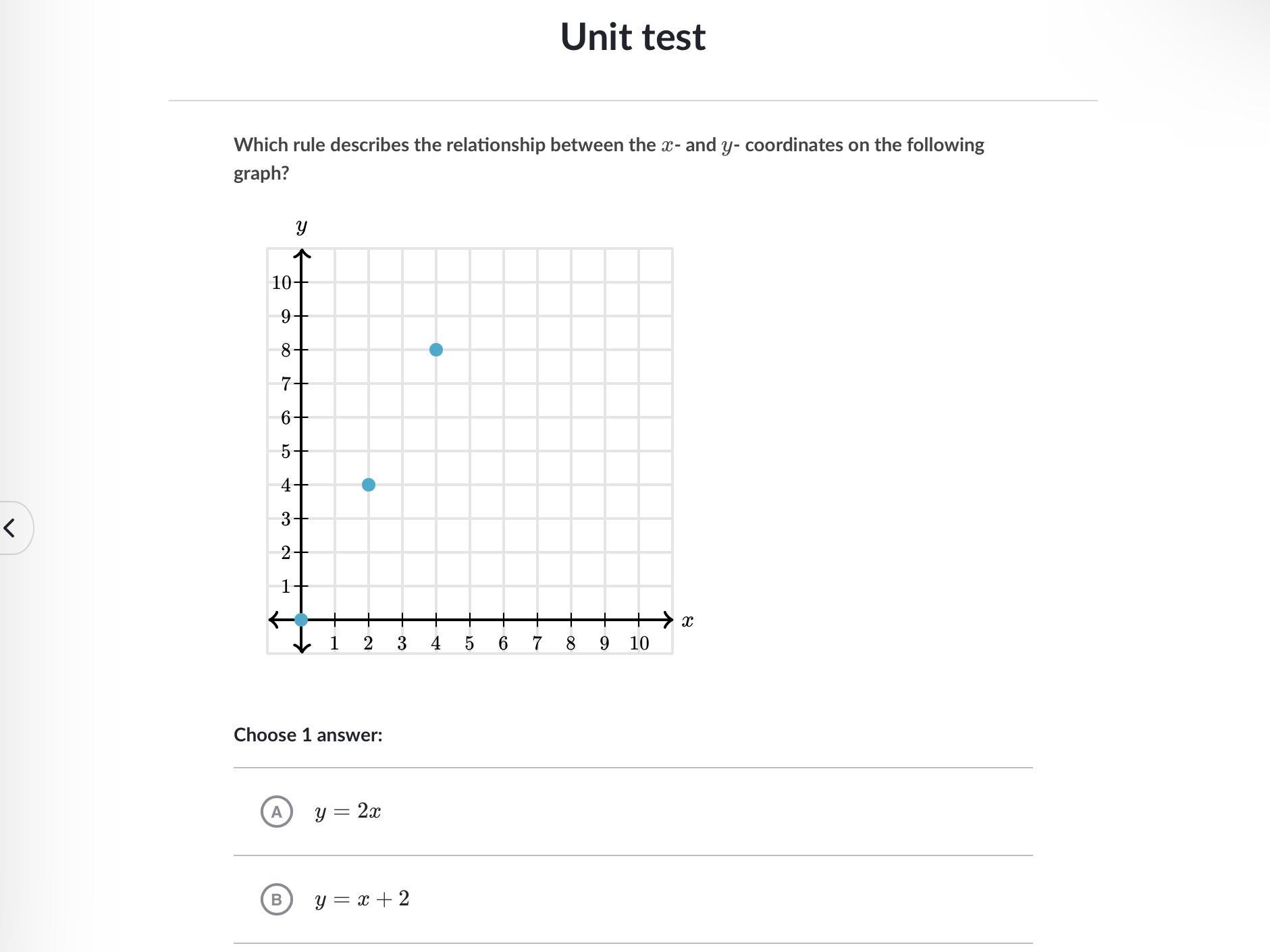Click the y = x + 2 answer text
1270x952 pixels.
pos(362,899)
